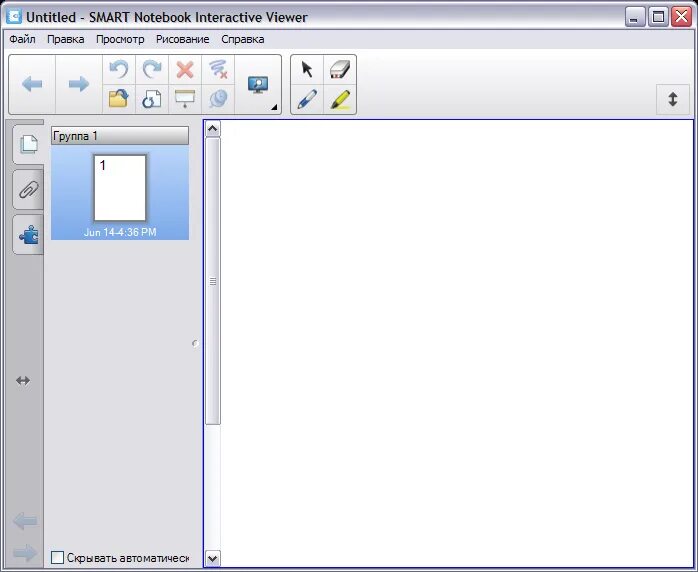Image resolution: width=698 pixels, height=572 pixels.
Task: Click the Screen Shade icon
Action: tap(185, 99)
